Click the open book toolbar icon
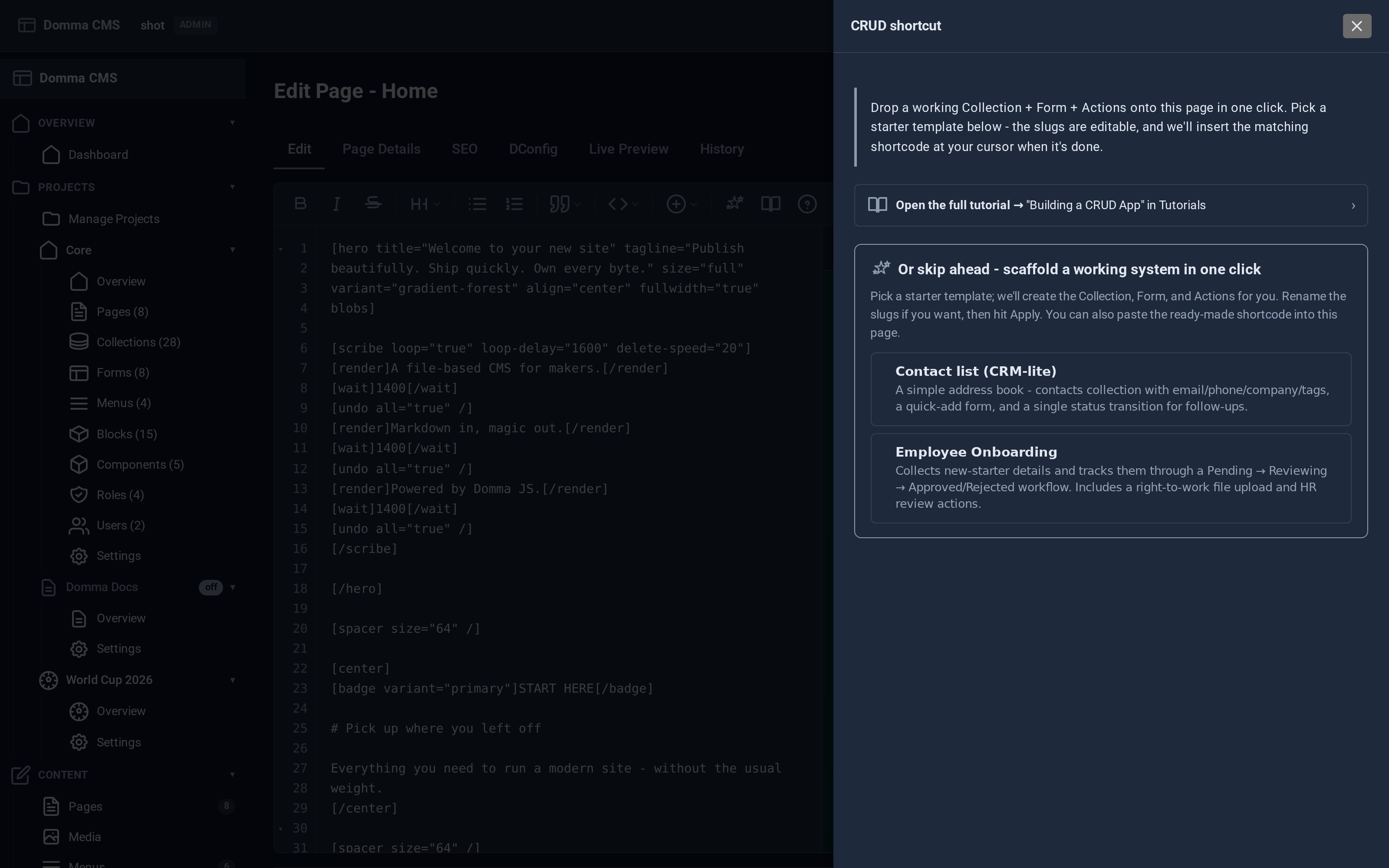This screenshot has width=1389, height=868. point(771,204)
